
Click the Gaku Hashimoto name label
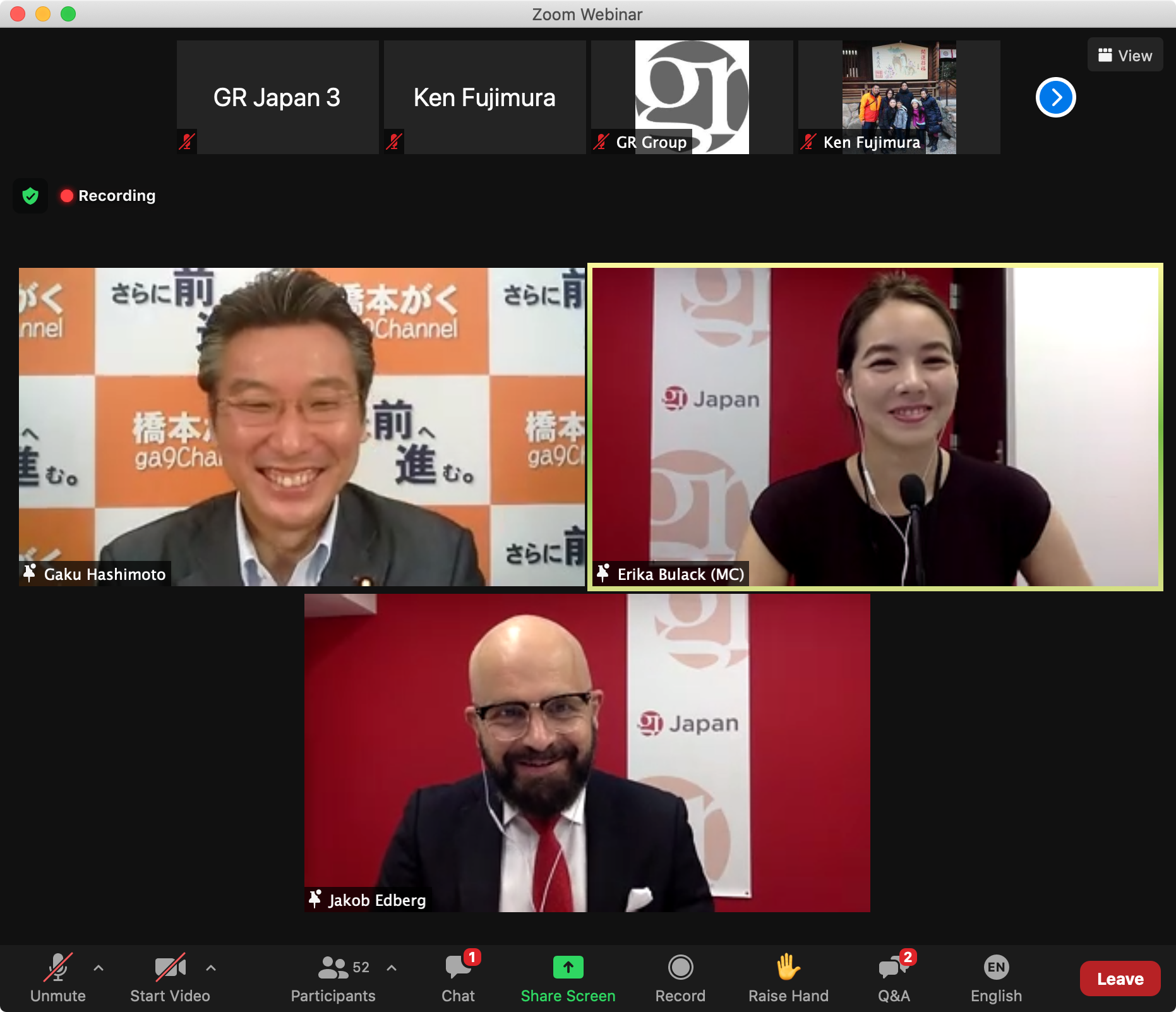(105, 574)
